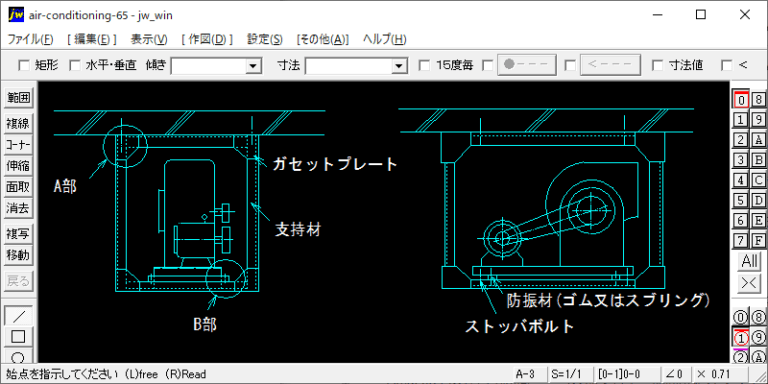Enable the 矩形 rectangle checkbox
The height and width of the screenshot is (384, 768).
click(24, 65)
